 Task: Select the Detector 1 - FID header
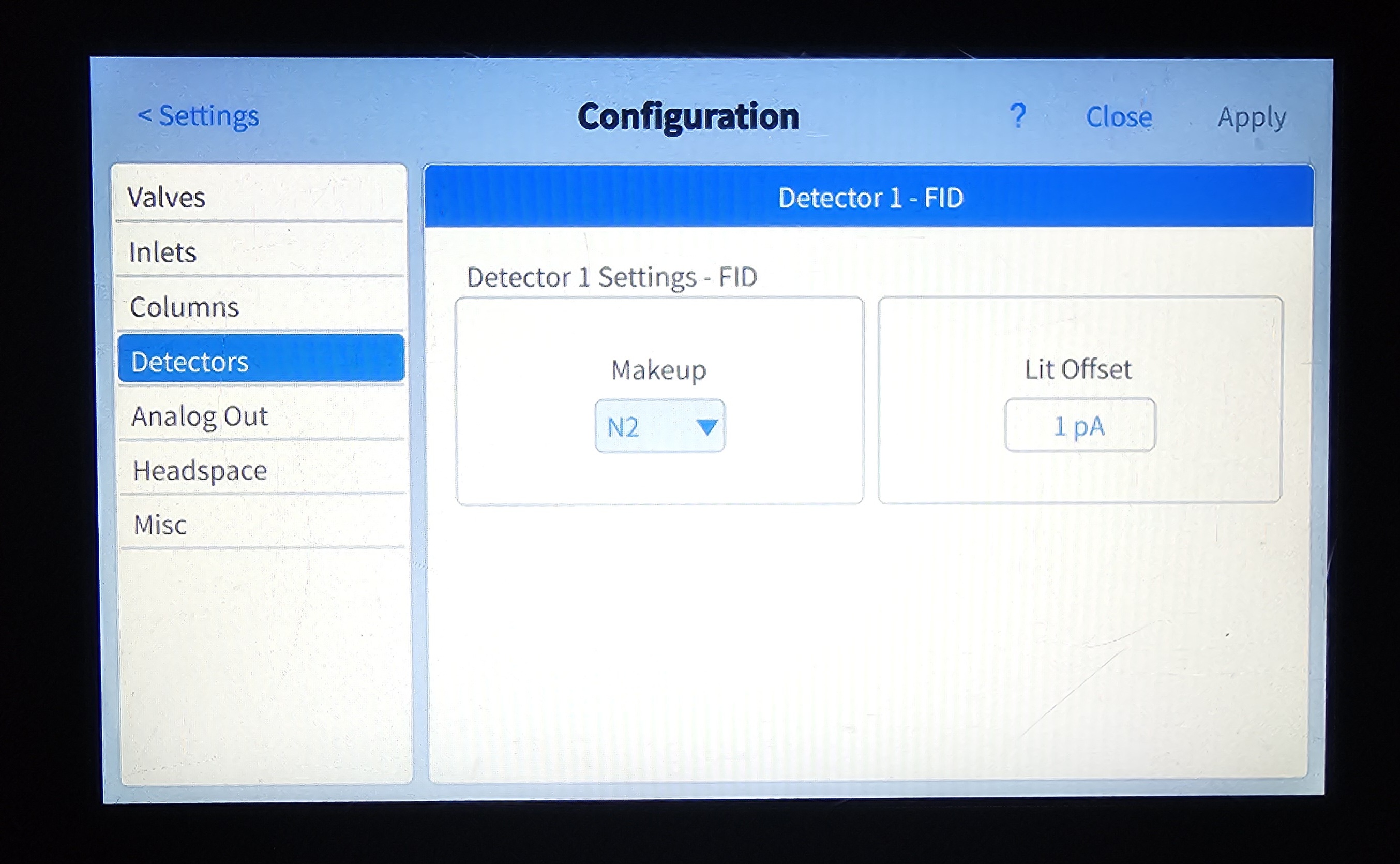click(x=869, y=197)
